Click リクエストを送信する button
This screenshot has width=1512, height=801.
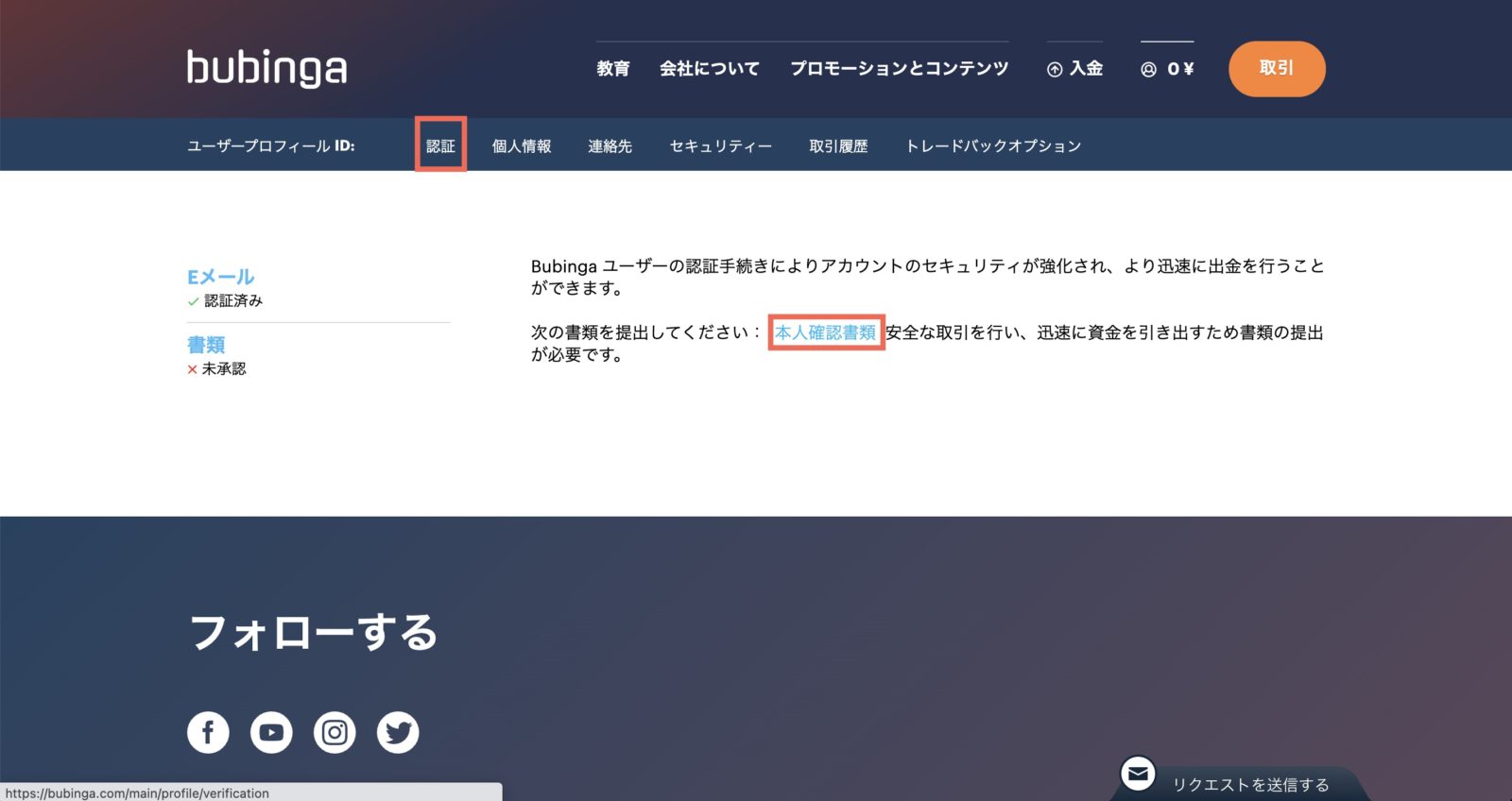pyautogui.click(x=1250, y=784)
